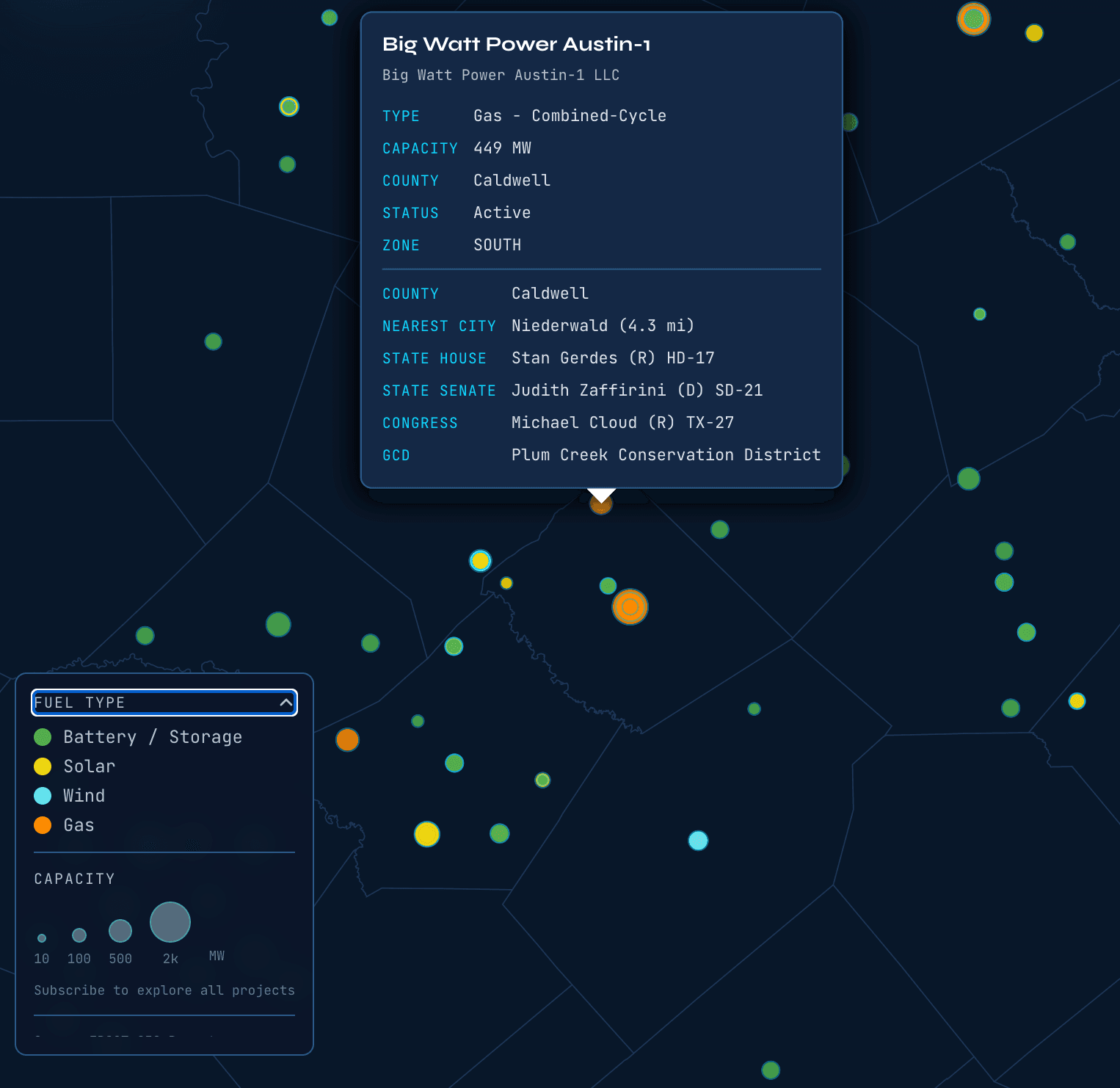1120x1088 pixels.
Task: Click the cyan wind marker with white outline
Action: [481, 561]
